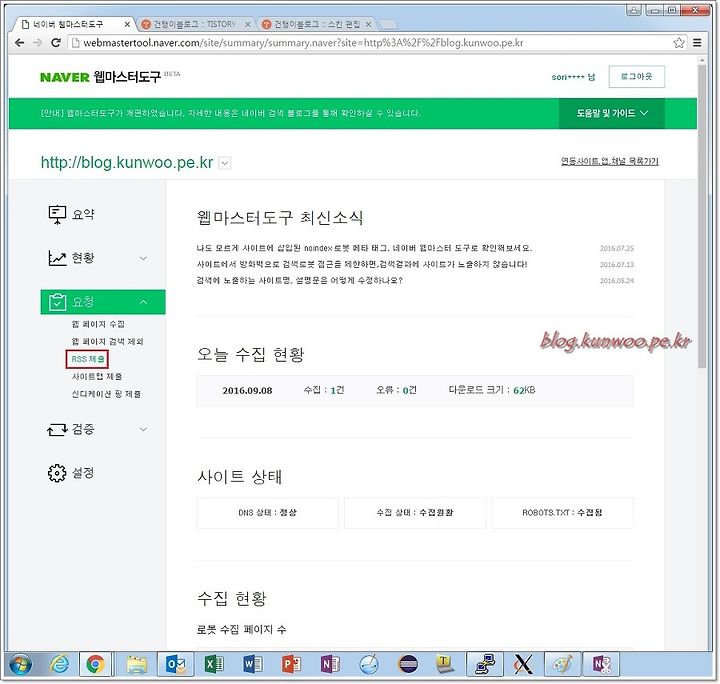The height and width of the screenshot is (684, 720).
Task: Close the 네이버 웹마스터도구 tab
Action: coord(127,24)
